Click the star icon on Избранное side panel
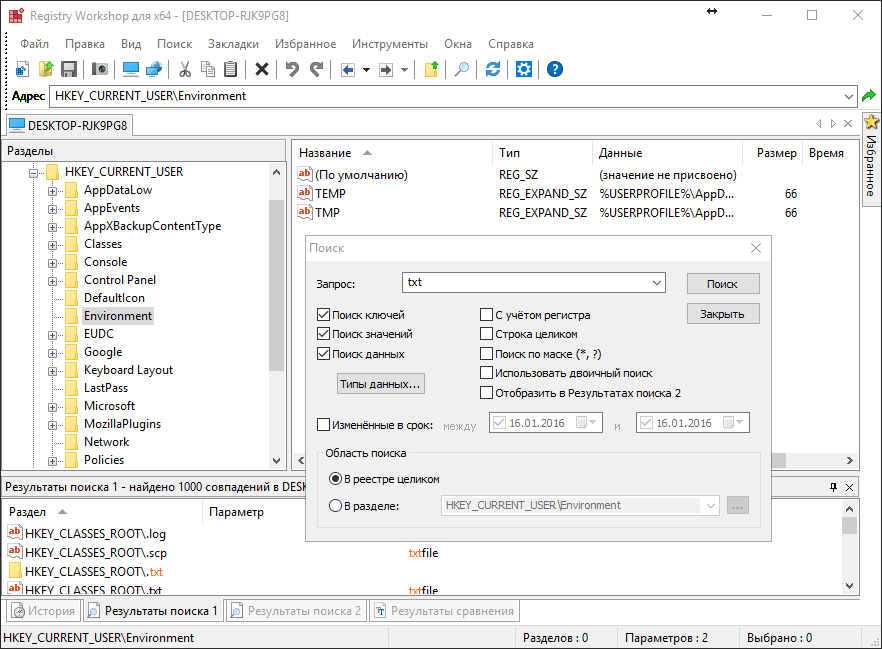Viewport: 882px width, 649px height. [x=871, y=121]
